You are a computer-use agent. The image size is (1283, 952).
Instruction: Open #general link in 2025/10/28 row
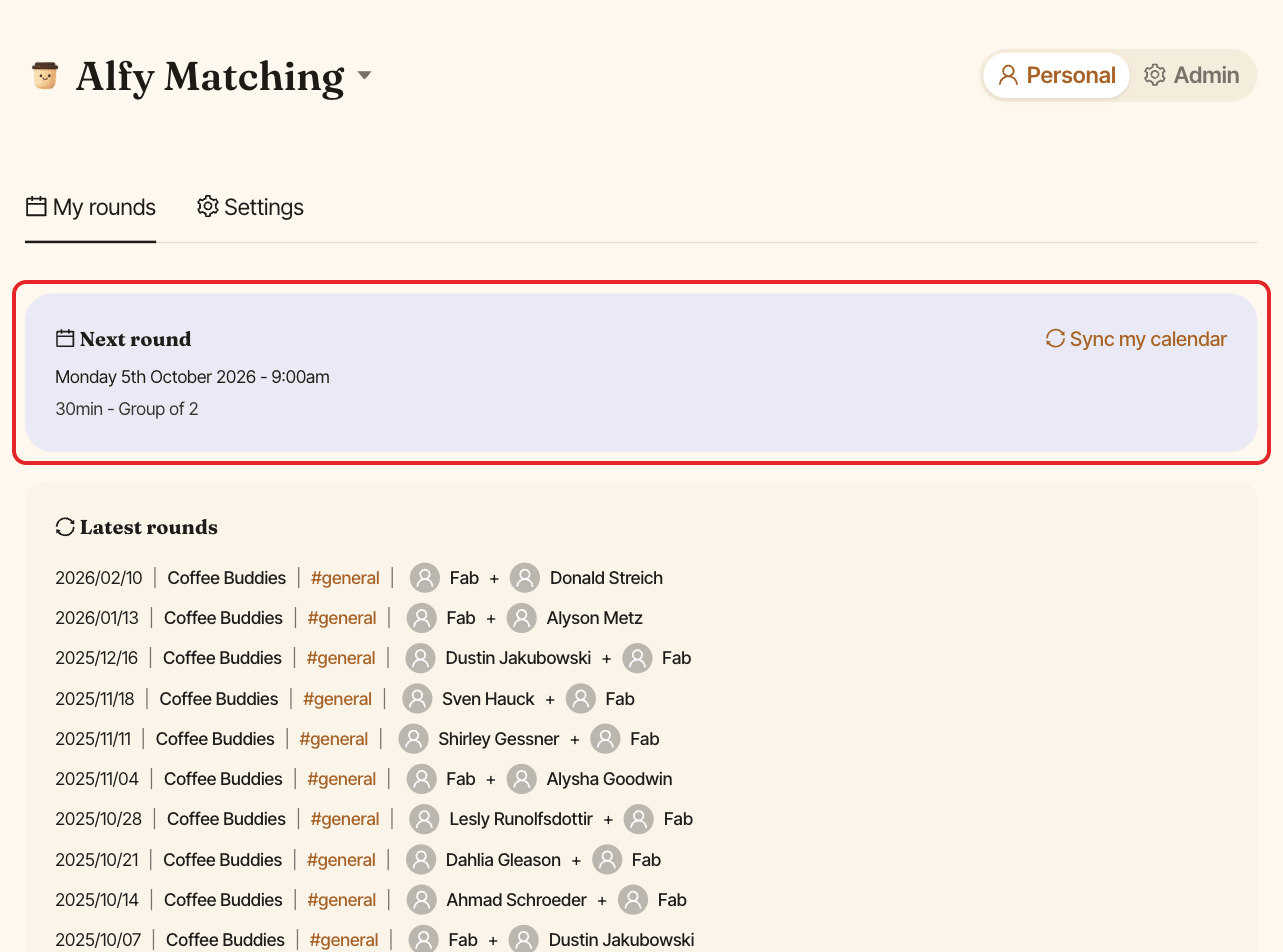pyautogui.click(x=345, y=819)
